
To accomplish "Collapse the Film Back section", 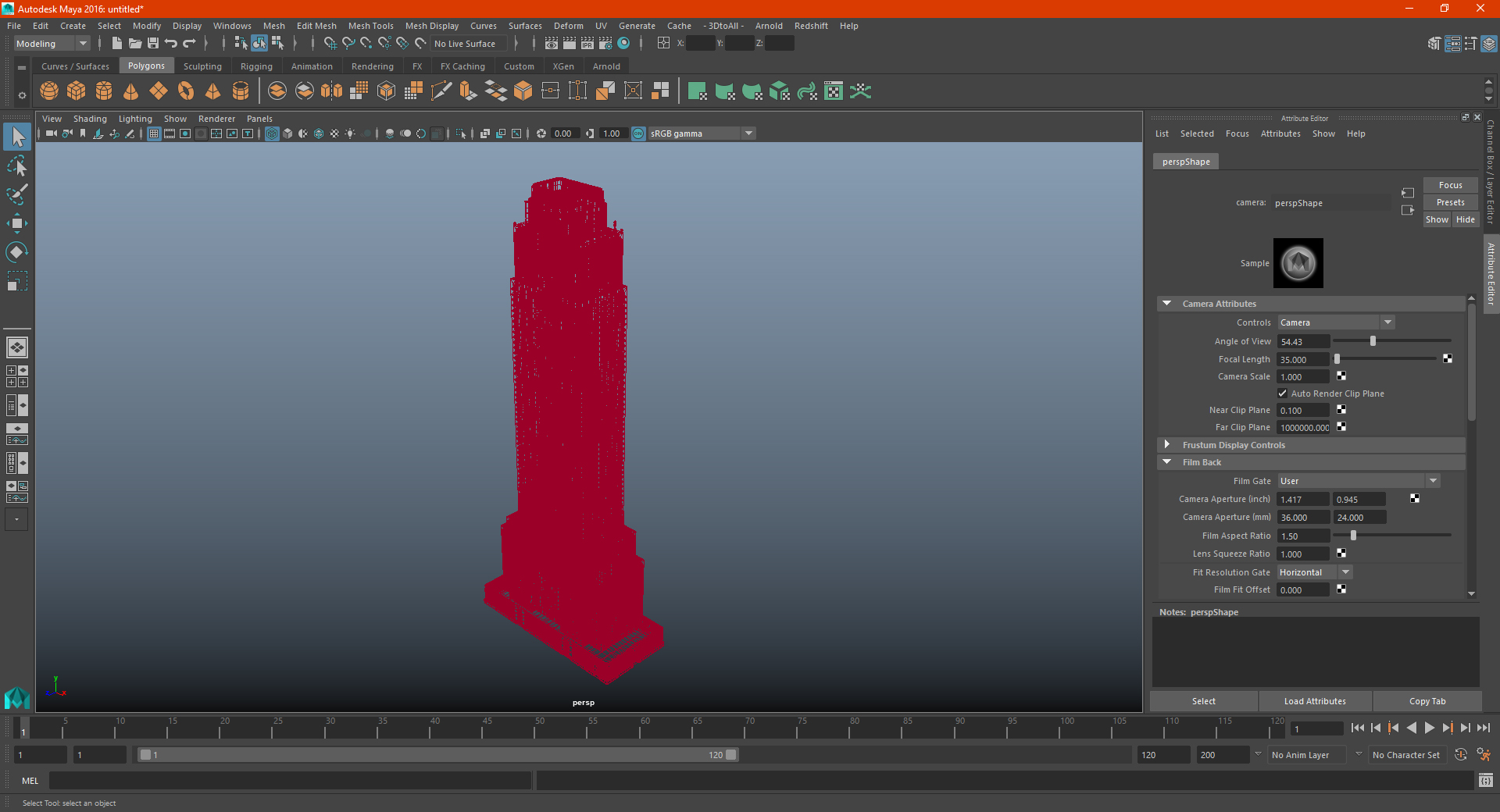I will [1167, 462].
